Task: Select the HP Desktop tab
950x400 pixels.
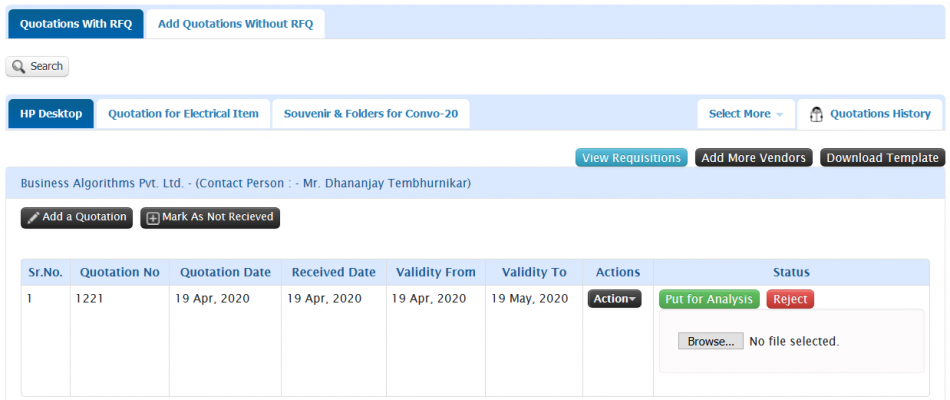Action: tap(51, 114)
